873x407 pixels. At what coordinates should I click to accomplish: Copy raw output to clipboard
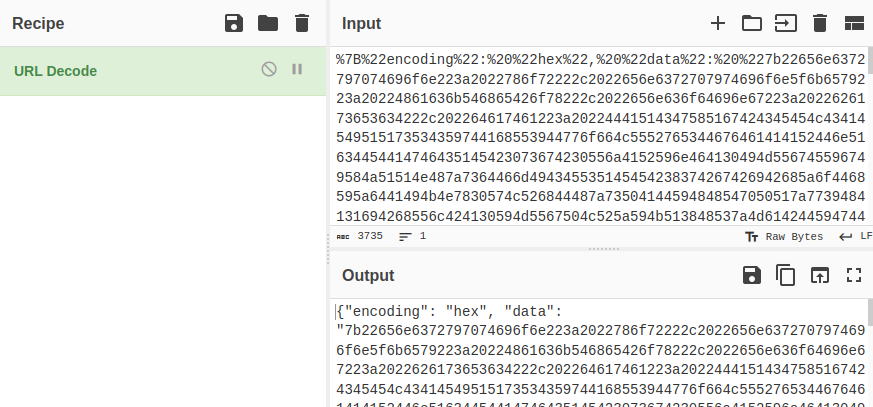pos(785,275)
